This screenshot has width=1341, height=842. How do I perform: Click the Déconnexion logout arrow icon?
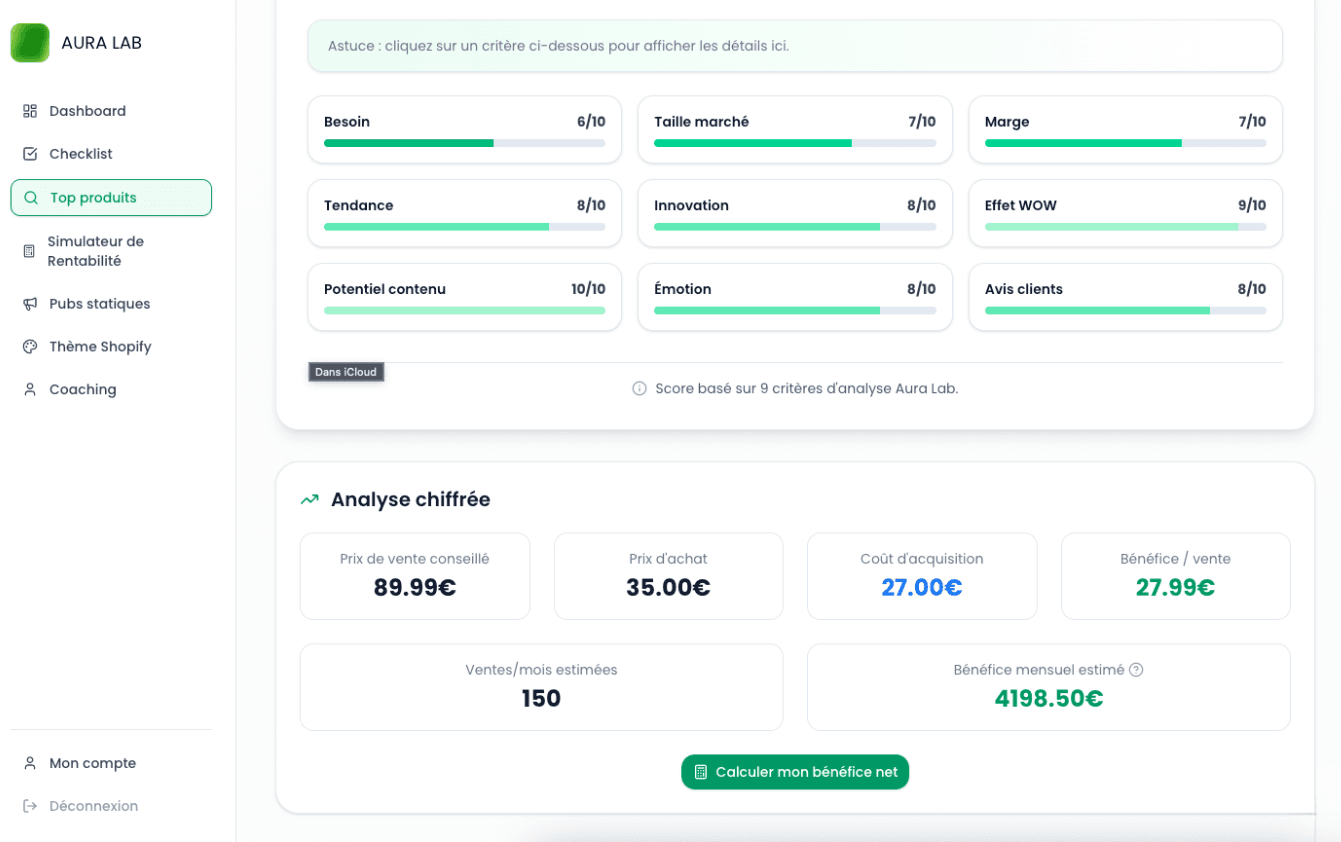[30, 806]
